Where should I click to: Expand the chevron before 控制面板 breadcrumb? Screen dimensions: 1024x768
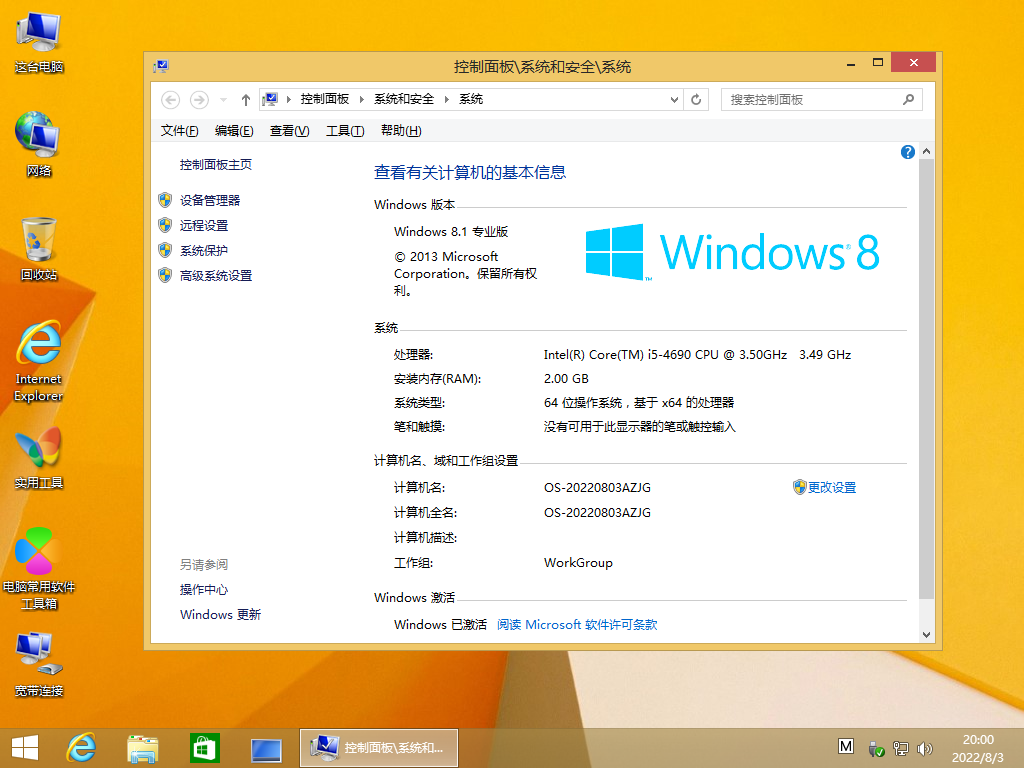point(289,99)
